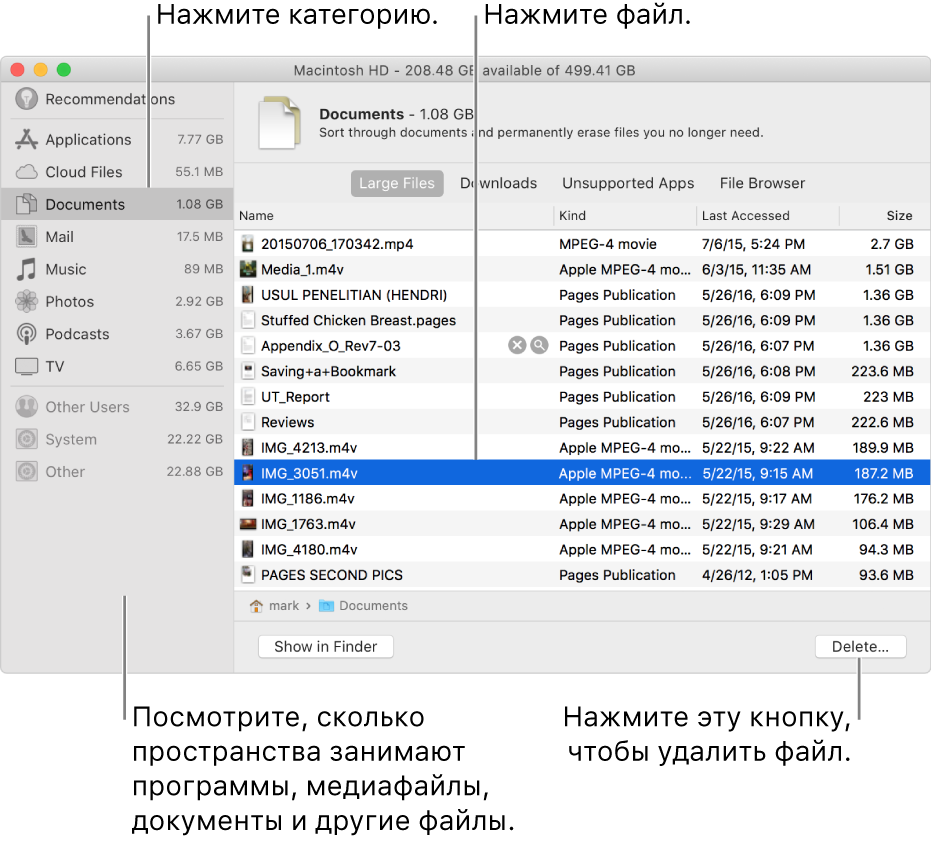Select the file named Media_1.m4v

coord(302,270)
